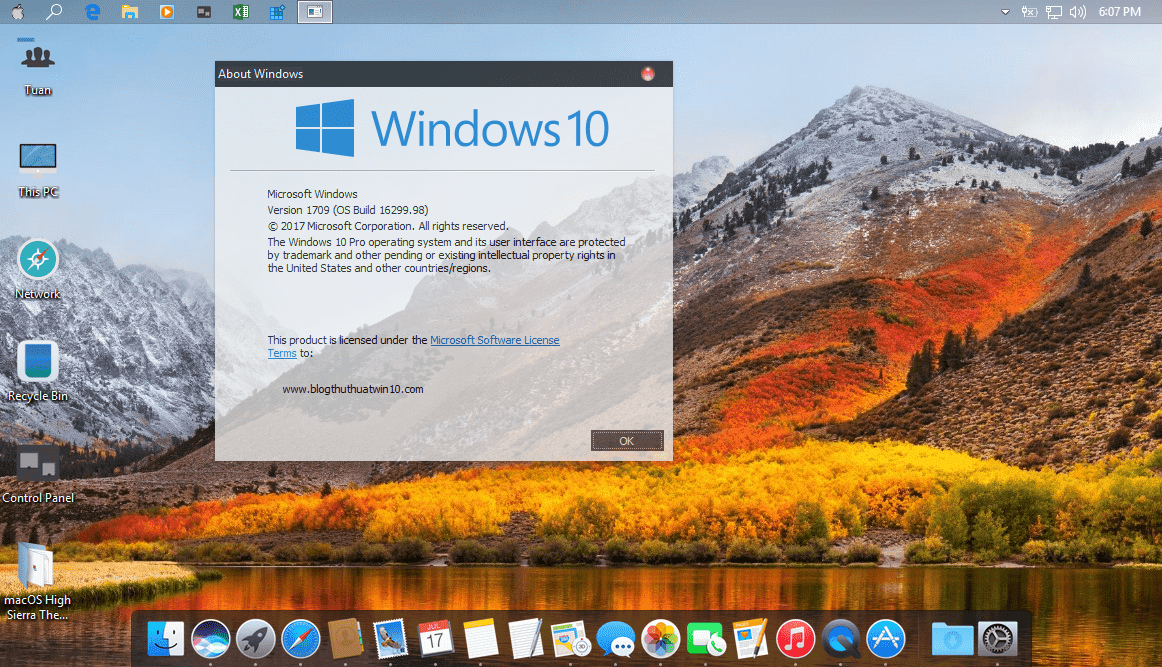
Task: Select the This PC desktop icon
Action: [38, 170]
